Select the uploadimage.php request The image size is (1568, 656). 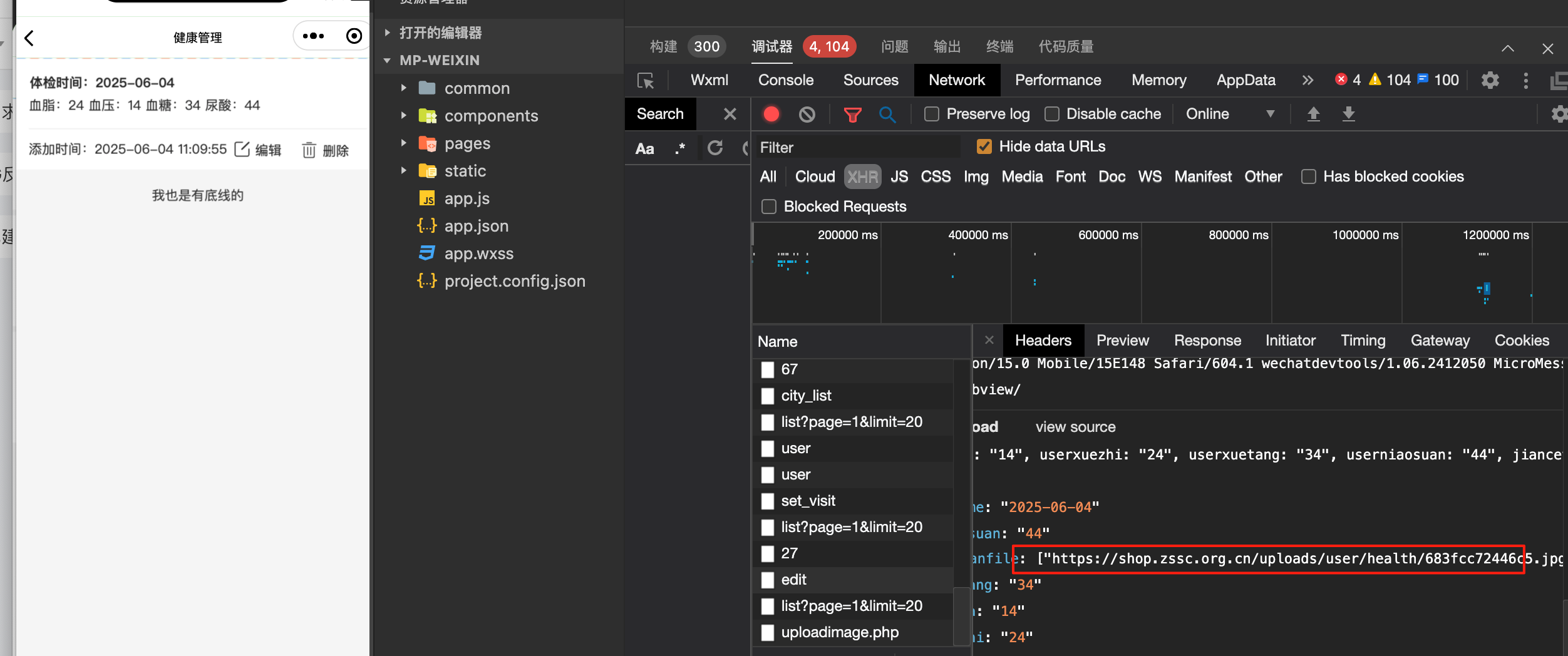tap(853, 632)
